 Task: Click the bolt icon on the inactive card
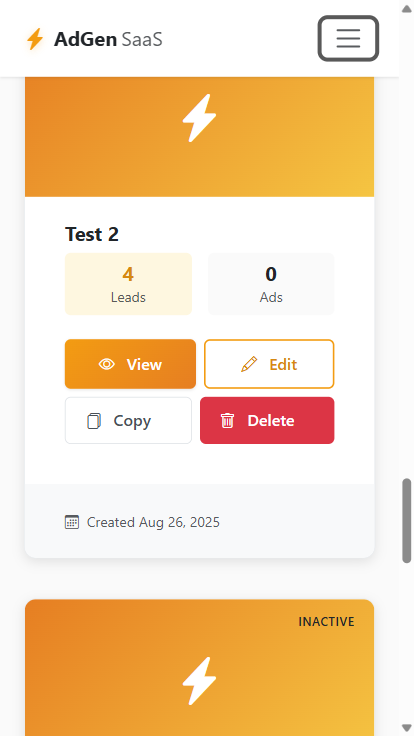199,681
